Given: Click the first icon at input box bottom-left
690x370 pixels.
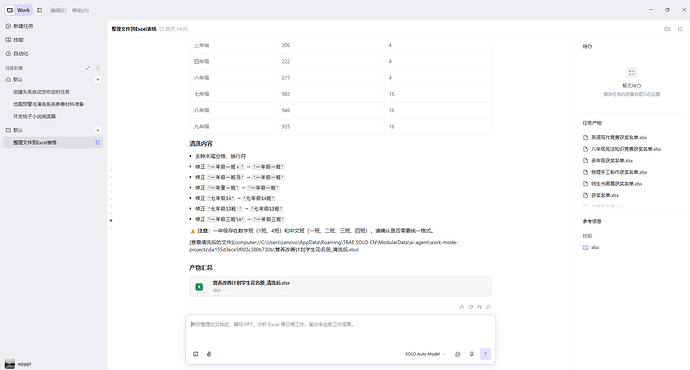Looking at the screenshot, I should [196, 354].
